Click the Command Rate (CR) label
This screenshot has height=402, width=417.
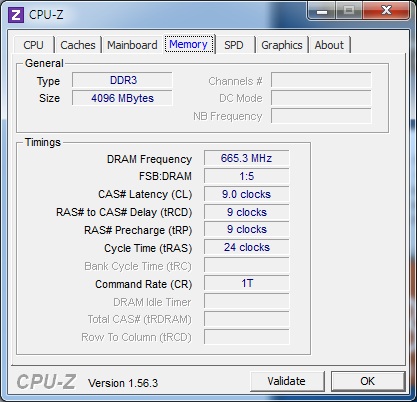point(144,284)
